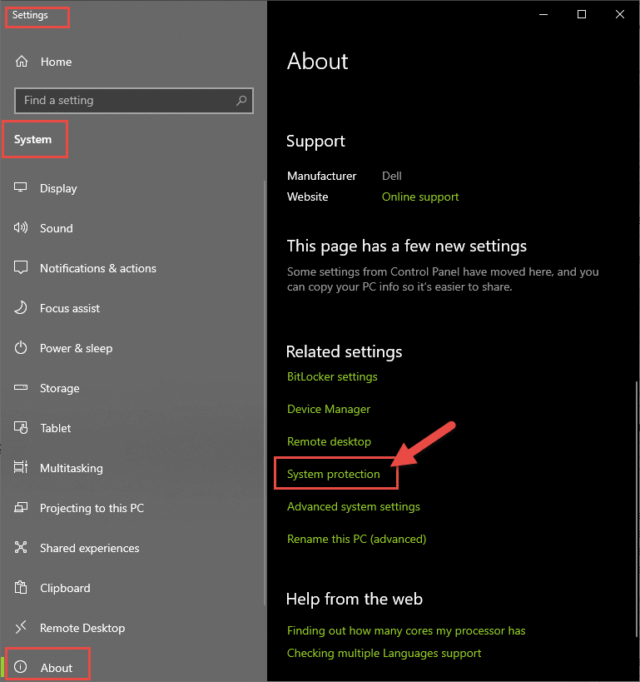
Task: Close the Settings window
Action: 620,14
